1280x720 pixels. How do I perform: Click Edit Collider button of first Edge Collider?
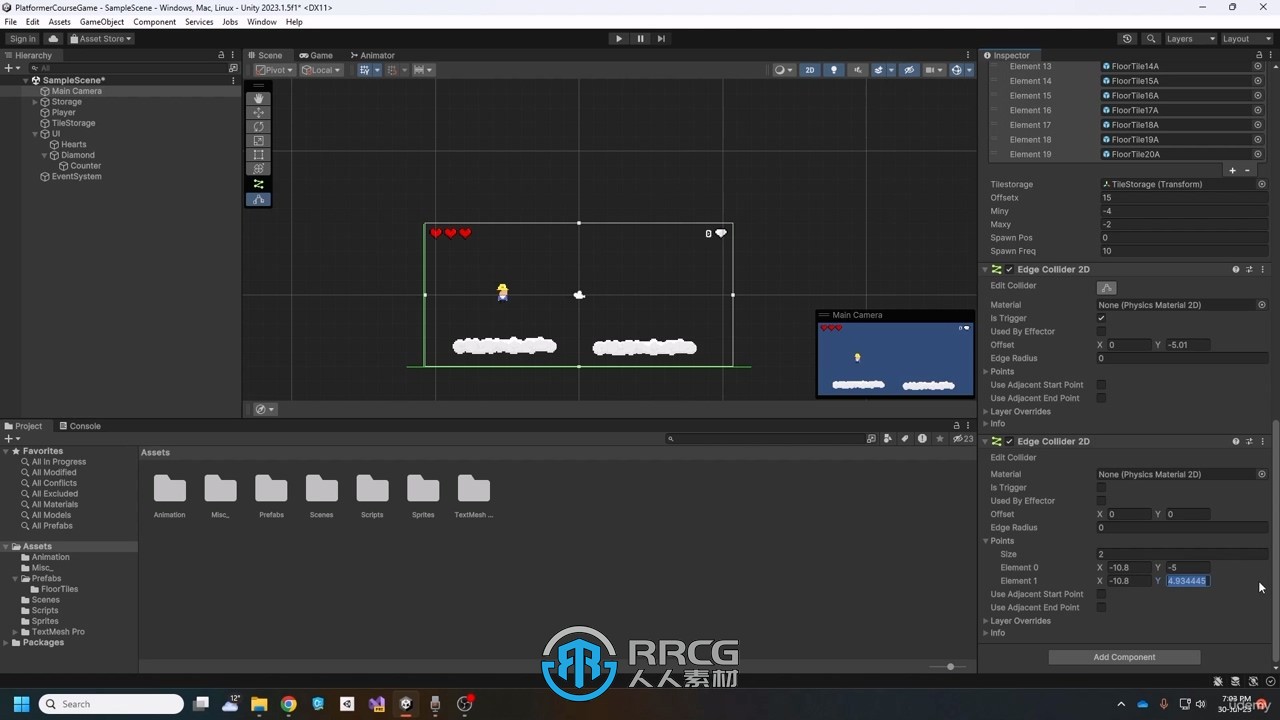coord(1106,287)
